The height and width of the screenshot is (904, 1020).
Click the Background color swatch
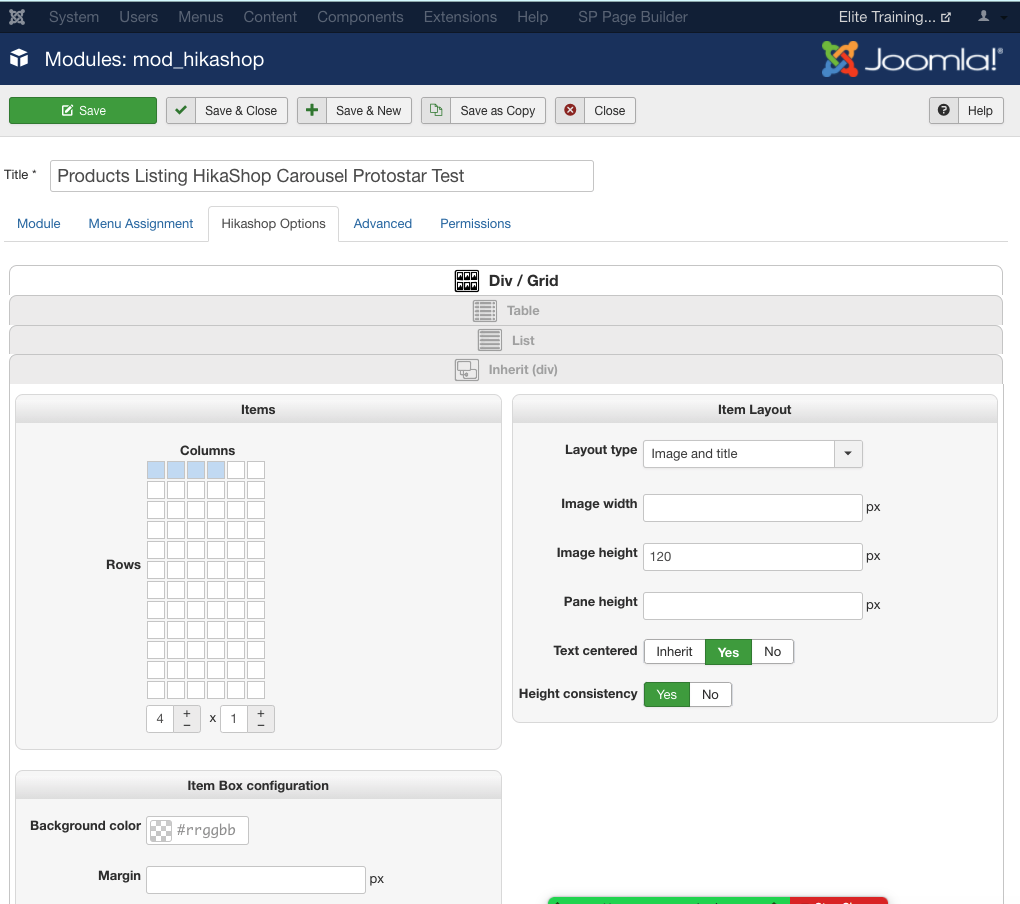tap(159, 830)
